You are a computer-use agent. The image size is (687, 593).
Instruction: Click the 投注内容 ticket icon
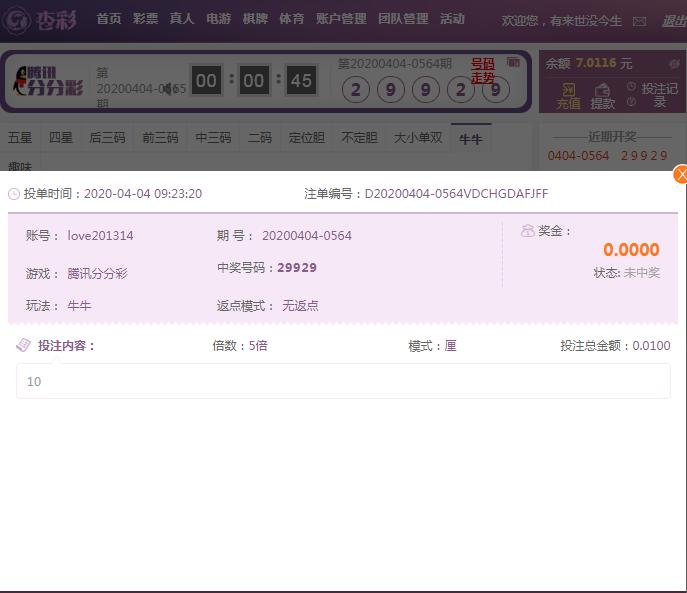pyautogui.click(x=24, y=345)
